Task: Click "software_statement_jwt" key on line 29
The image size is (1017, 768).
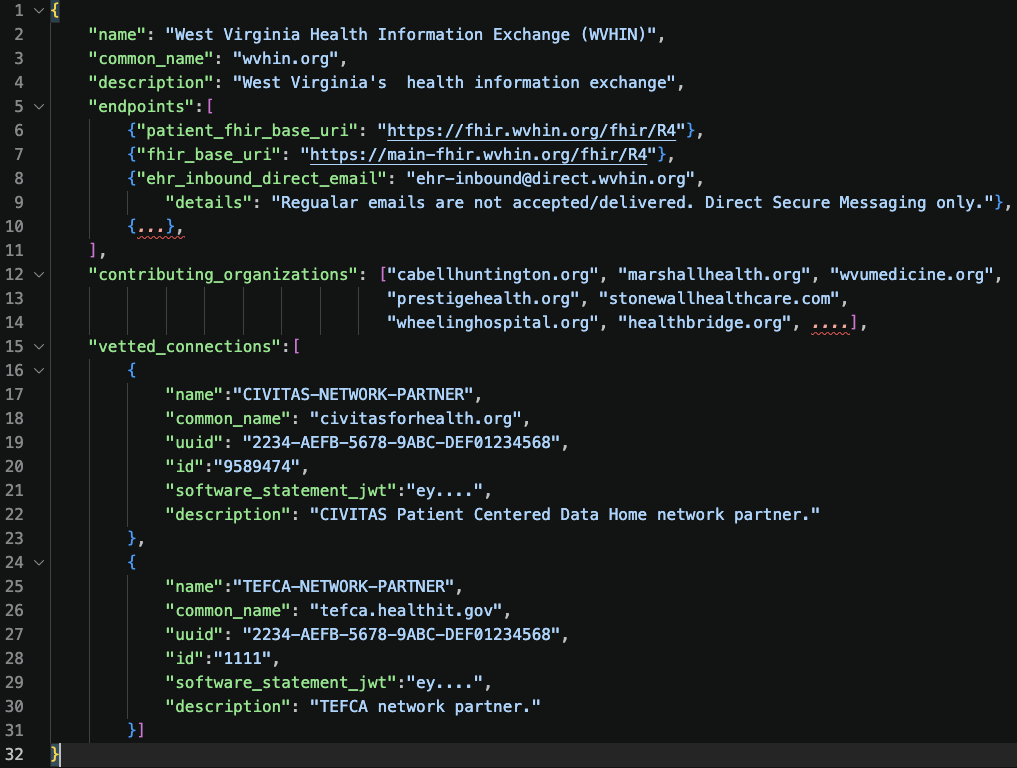Action: pyautogui.click(x=281, y=682)
